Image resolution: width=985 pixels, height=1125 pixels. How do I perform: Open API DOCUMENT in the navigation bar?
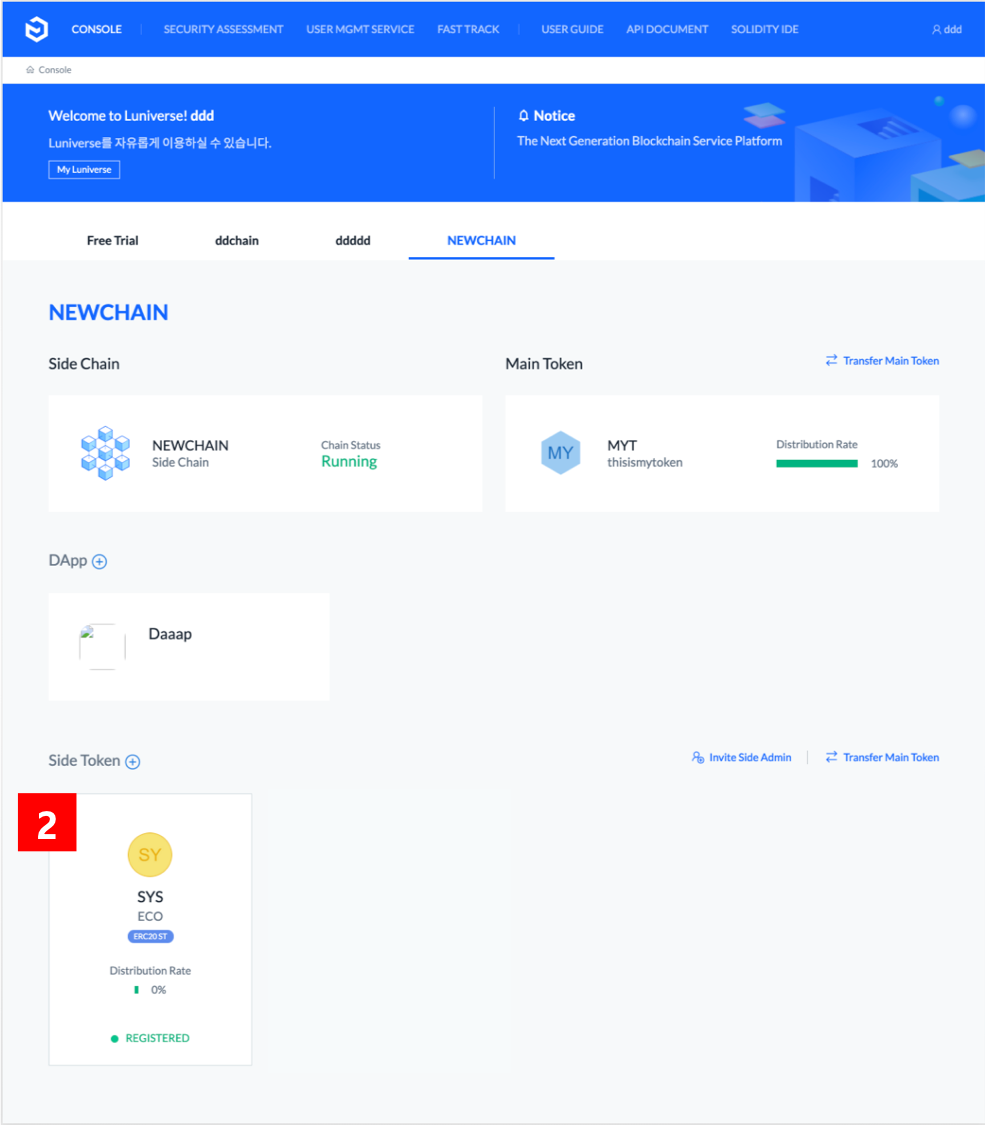click(666, 29)
